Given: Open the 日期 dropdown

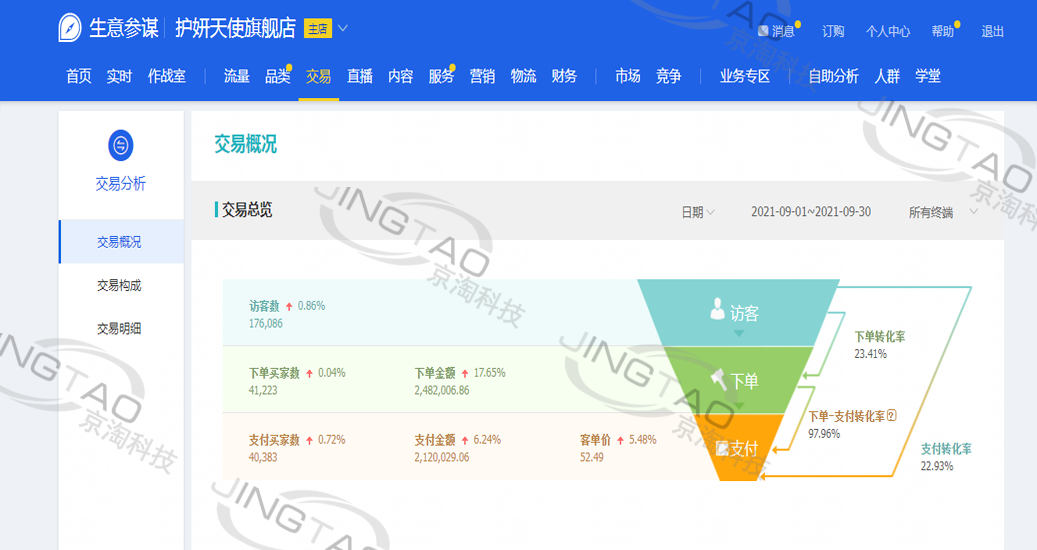Looking at the screenshot, I should tap(698, 212).
